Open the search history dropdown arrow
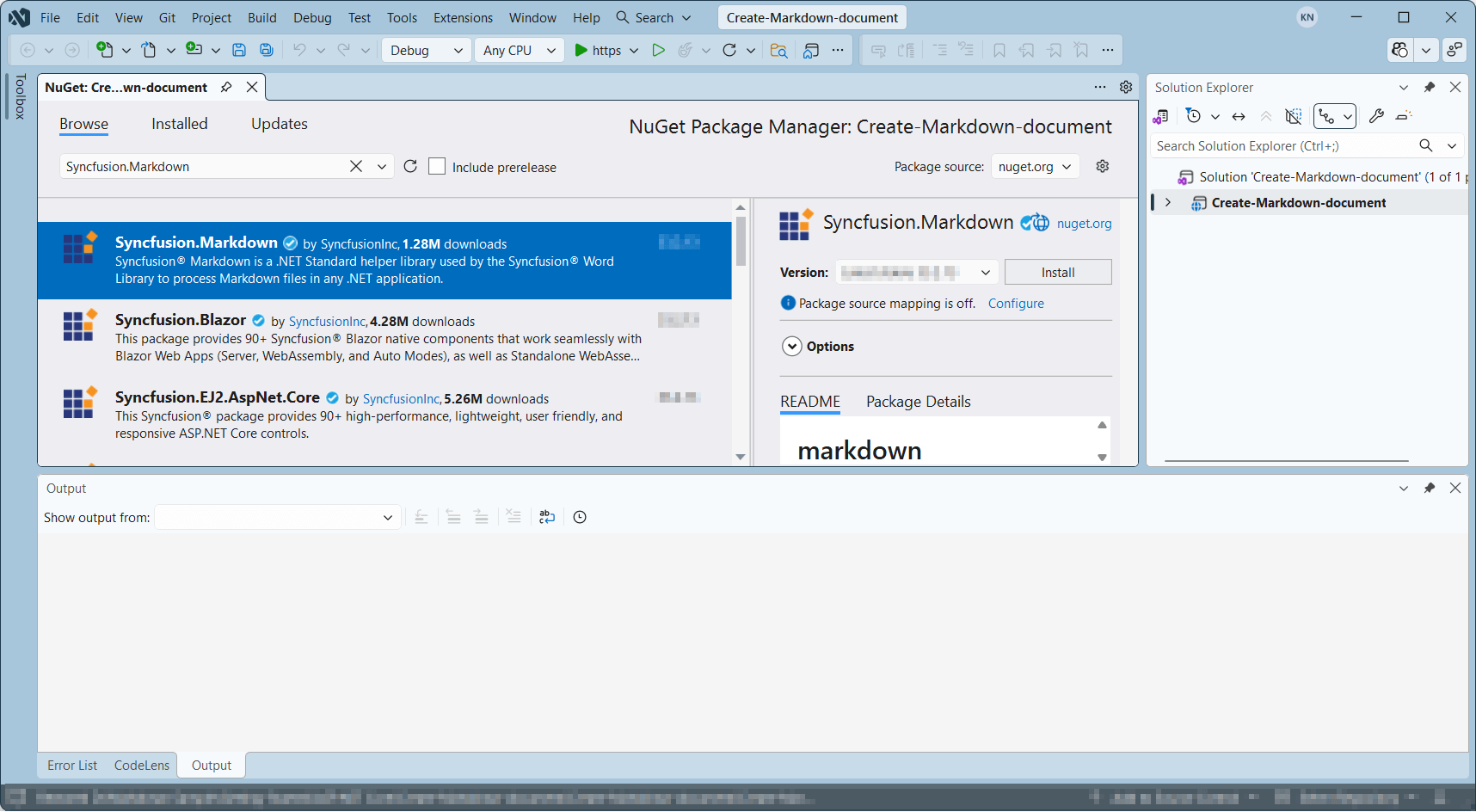Viewport: 1476px width, 812px height. coord(382,166)
